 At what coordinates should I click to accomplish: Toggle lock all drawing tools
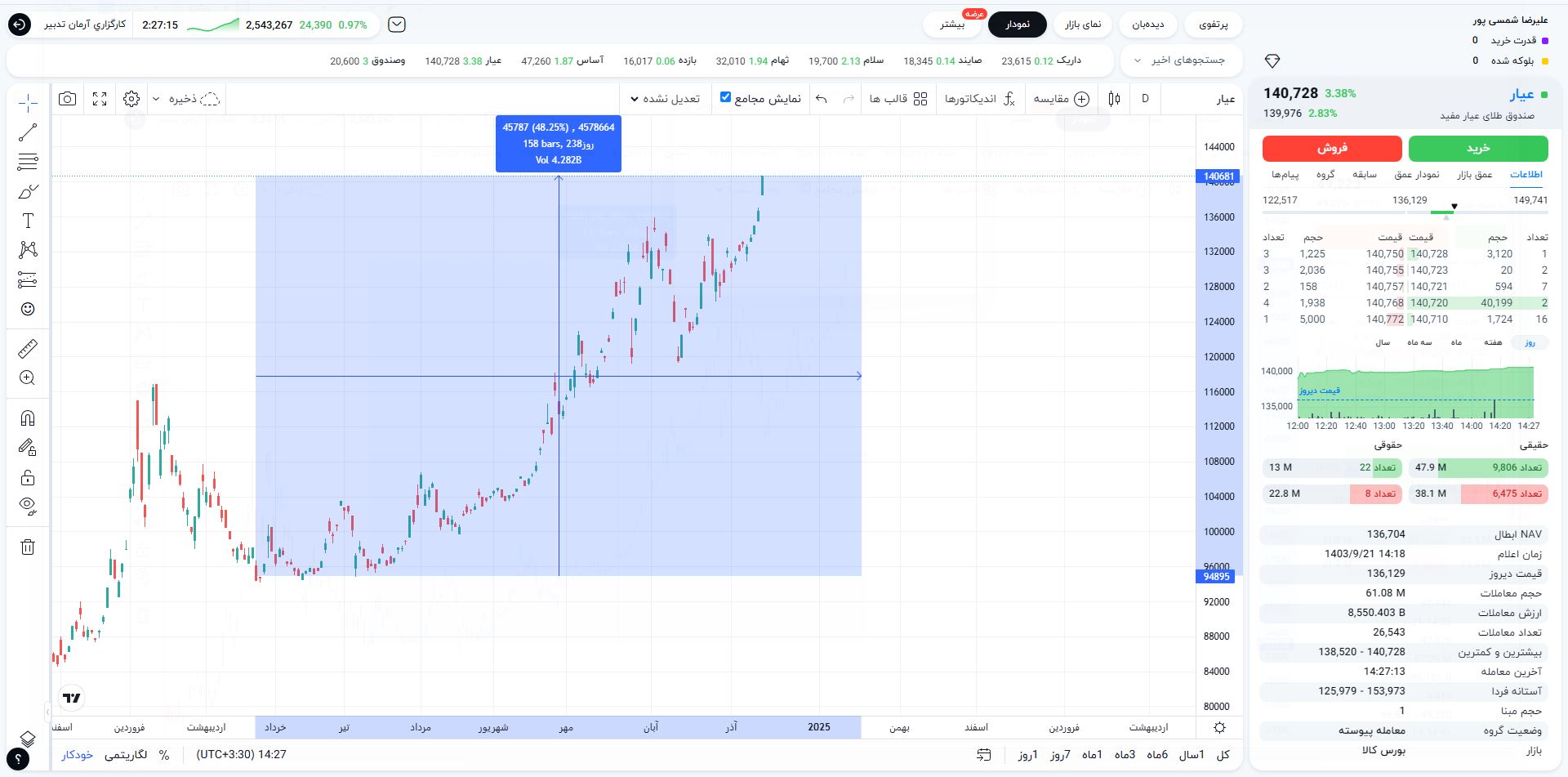click(x=28, y=477)
